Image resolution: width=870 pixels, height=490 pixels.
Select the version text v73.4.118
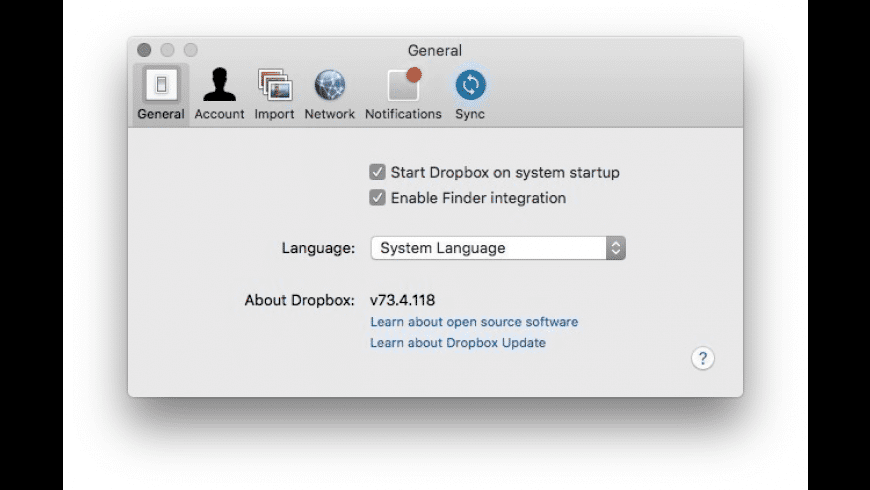(x=402, y=300)
